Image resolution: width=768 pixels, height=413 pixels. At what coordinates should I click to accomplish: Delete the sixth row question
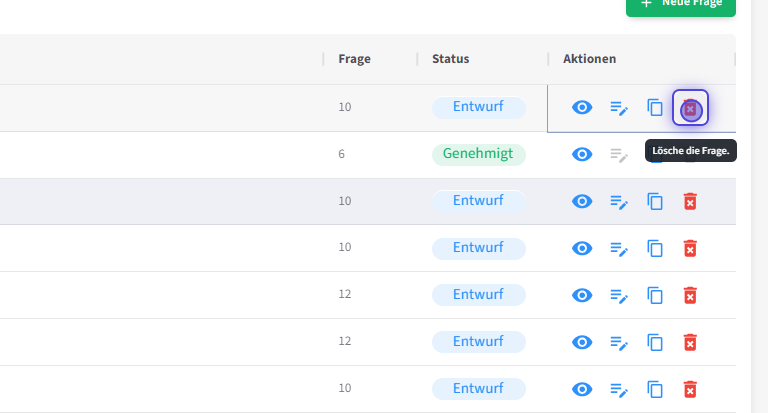tap(690, 342)
